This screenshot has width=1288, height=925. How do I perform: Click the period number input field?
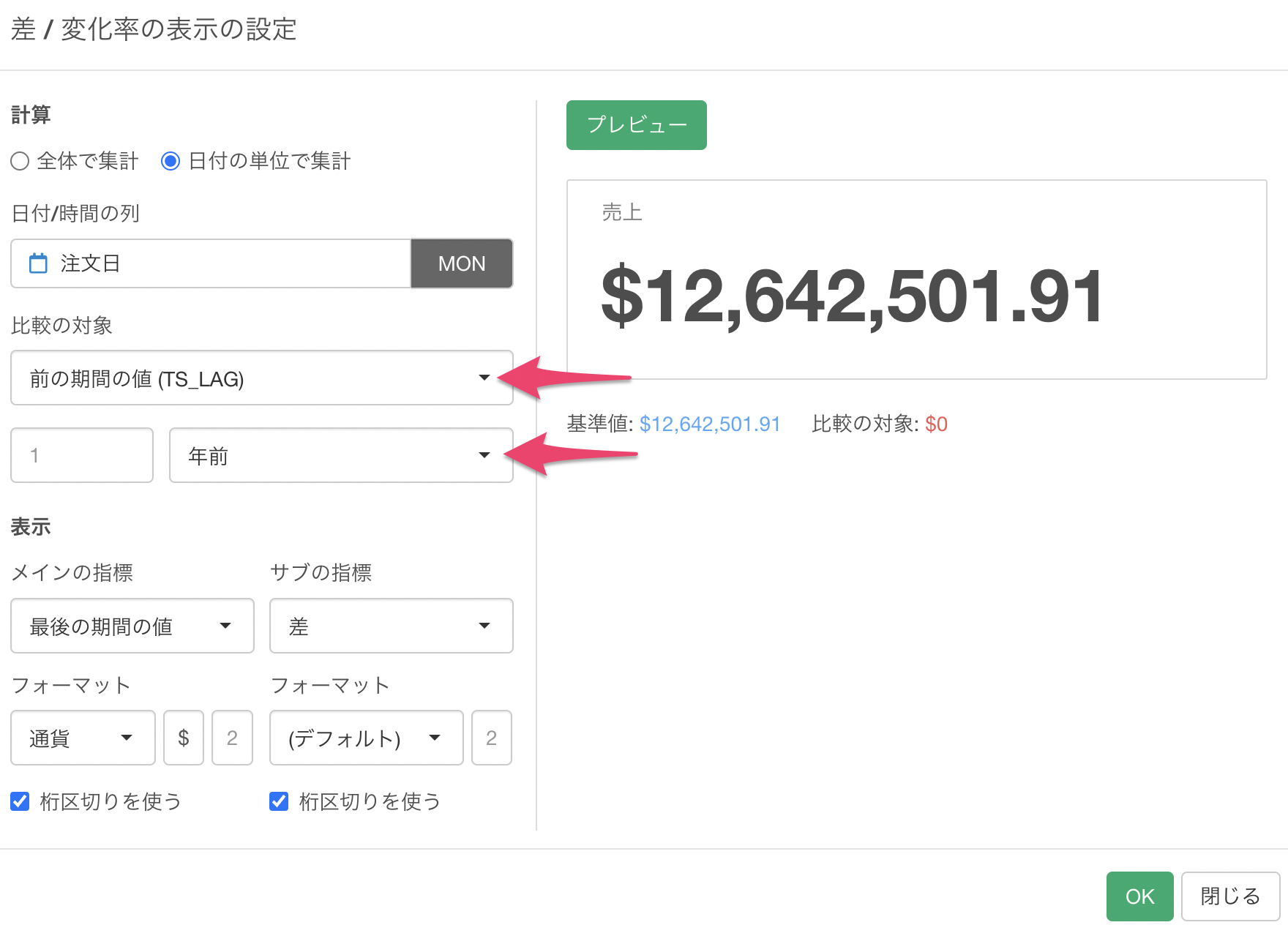(82, 455)
